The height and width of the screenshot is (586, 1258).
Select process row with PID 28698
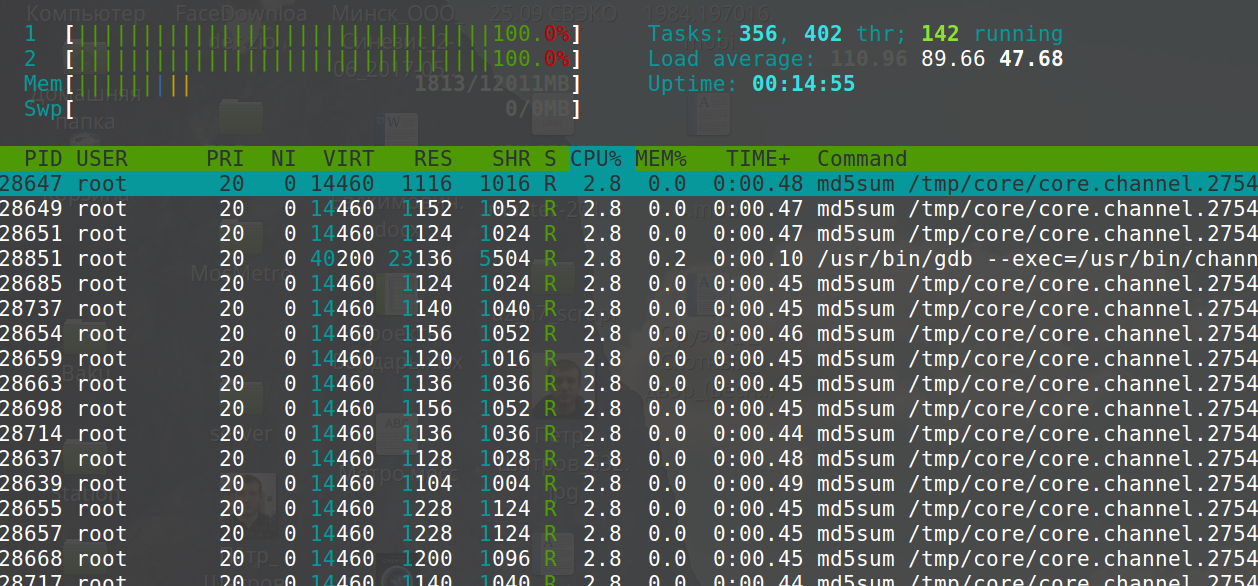click(x=629, y=409)
